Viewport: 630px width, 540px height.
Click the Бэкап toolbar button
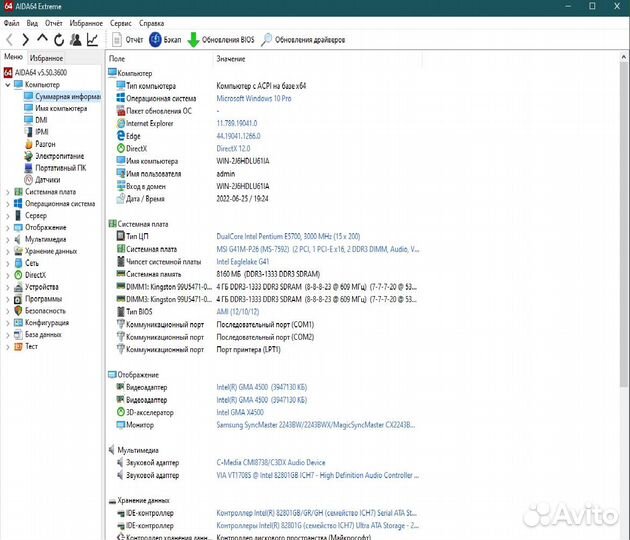click(165, 40)
